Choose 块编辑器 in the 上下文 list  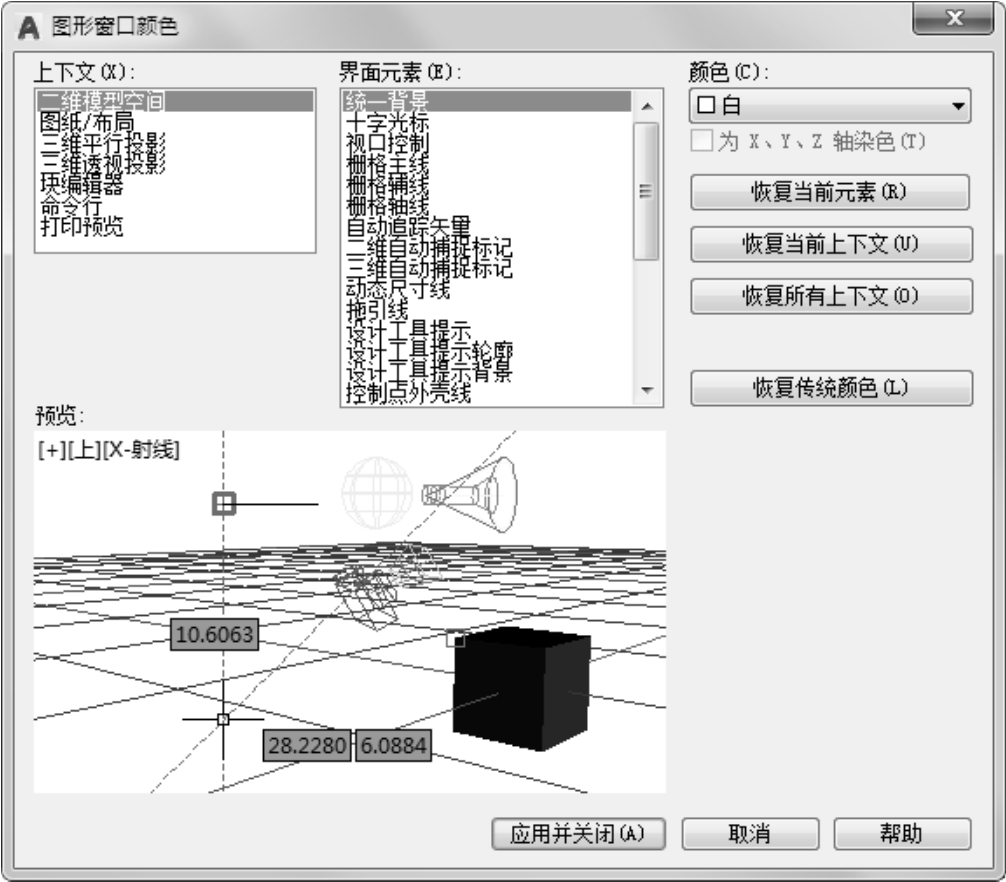click(x=76, y=180)
